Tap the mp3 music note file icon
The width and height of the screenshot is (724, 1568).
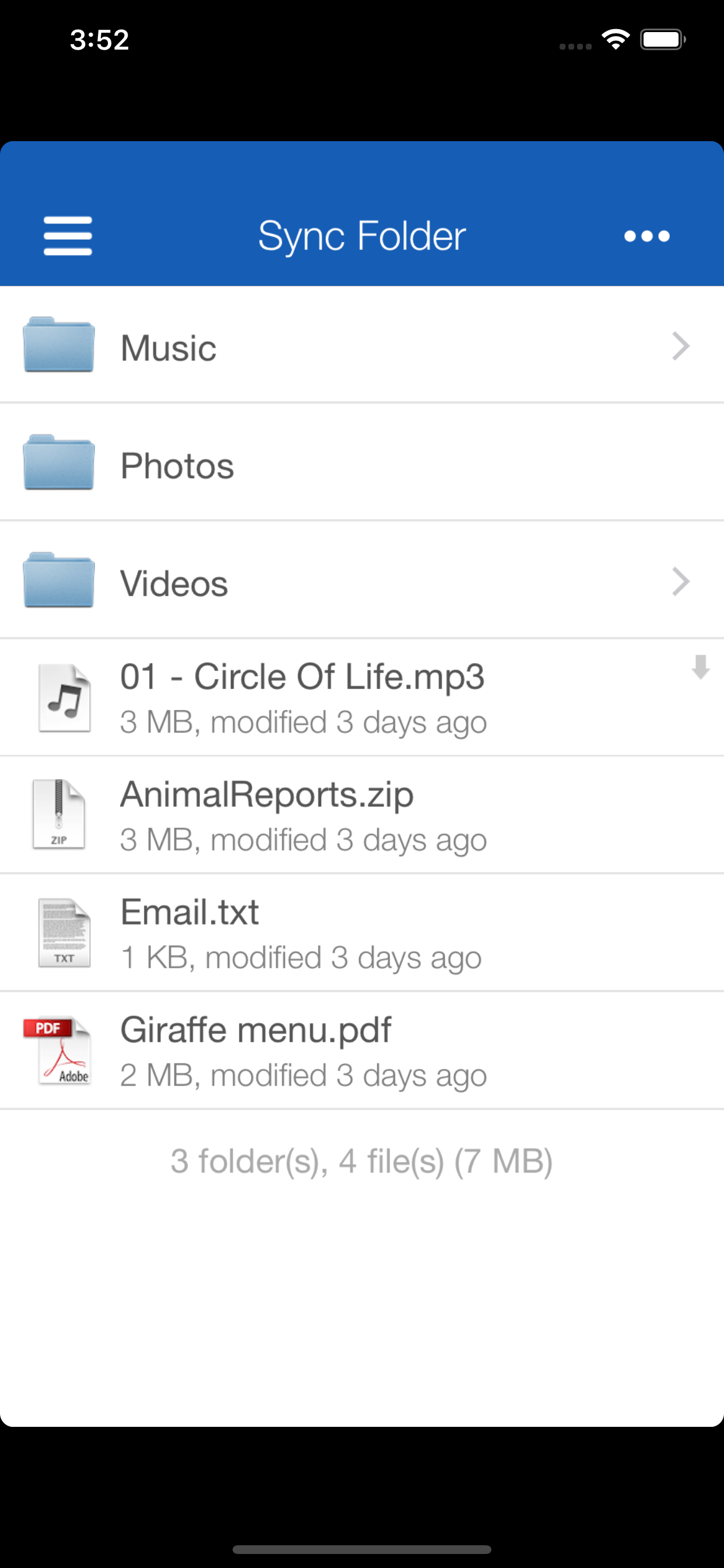[x=65, y=698]
